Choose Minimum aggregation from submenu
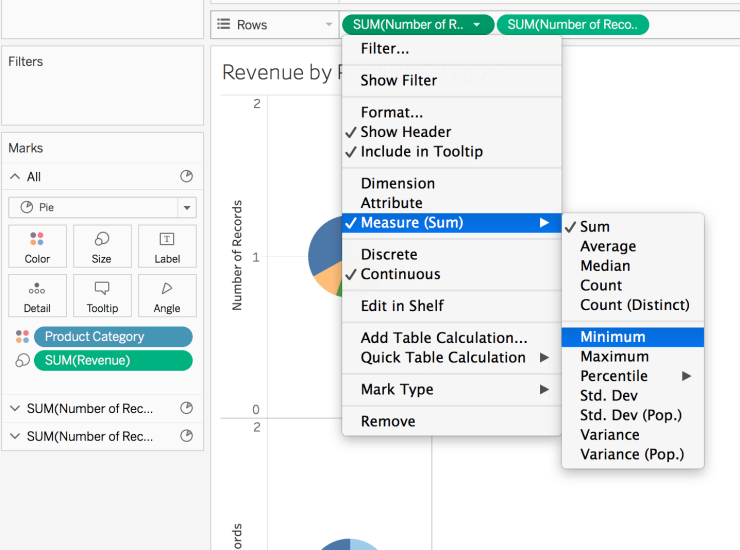This screenshot has width=740, height=550. point(613,337)
